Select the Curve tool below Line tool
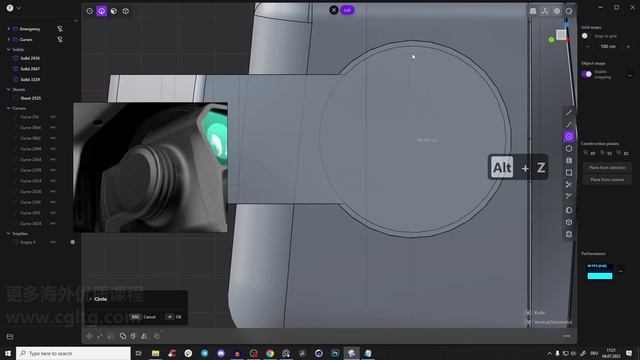 569,124
